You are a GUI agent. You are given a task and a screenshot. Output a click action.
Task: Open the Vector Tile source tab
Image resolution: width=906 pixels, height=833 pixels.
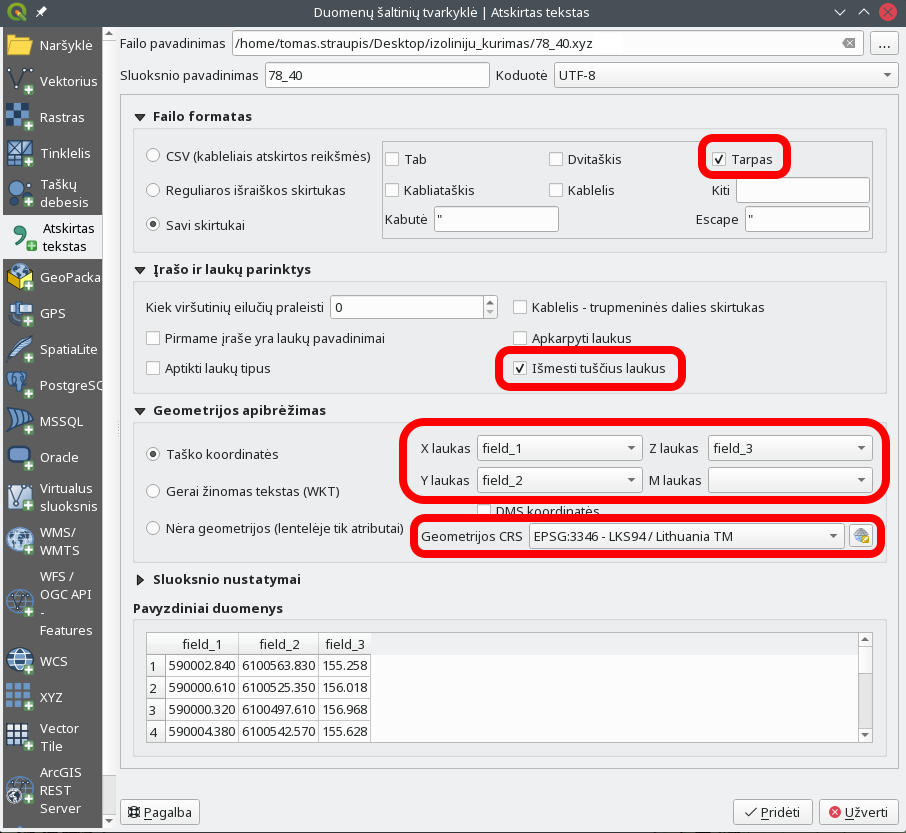pos(53,737)
